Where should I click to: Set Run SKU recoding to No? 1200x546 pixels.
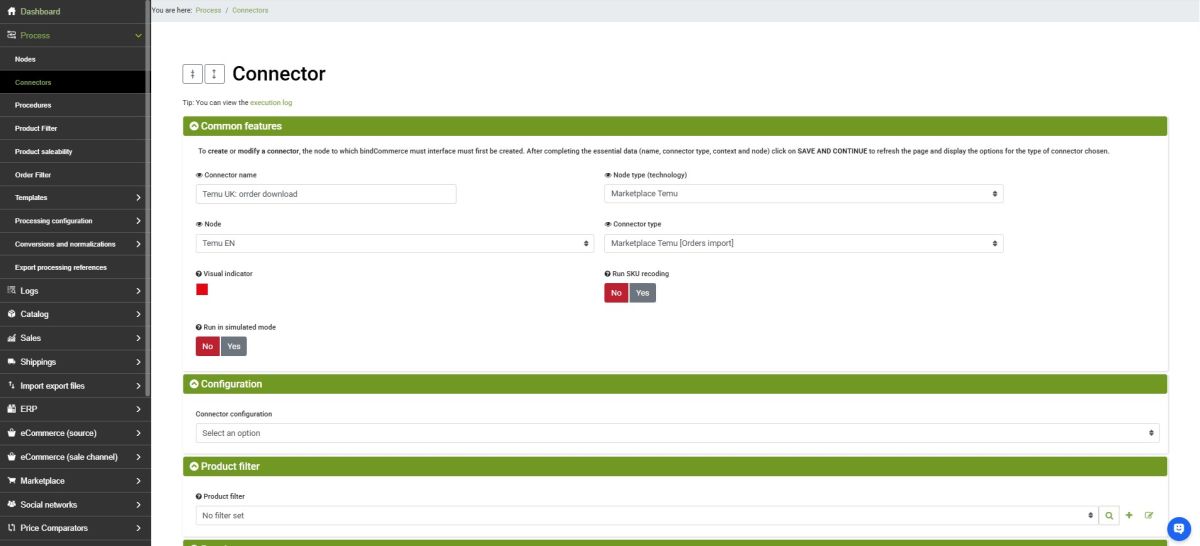pos(616,293)
